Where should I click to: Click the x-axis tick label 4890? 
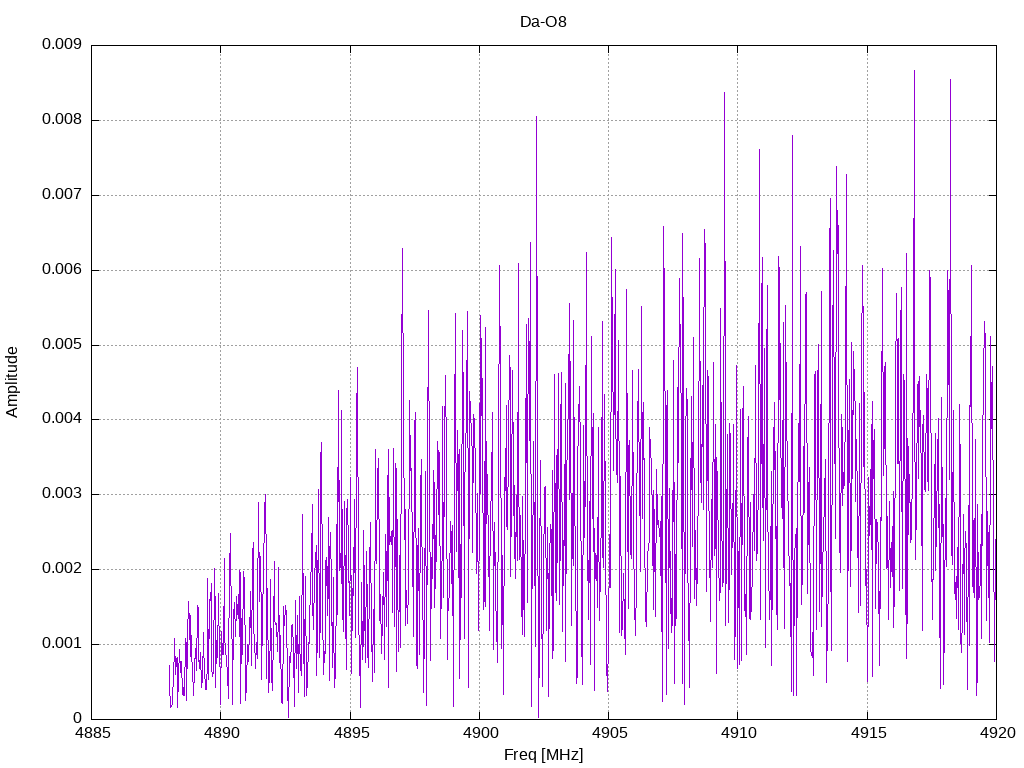pos(222,733)
